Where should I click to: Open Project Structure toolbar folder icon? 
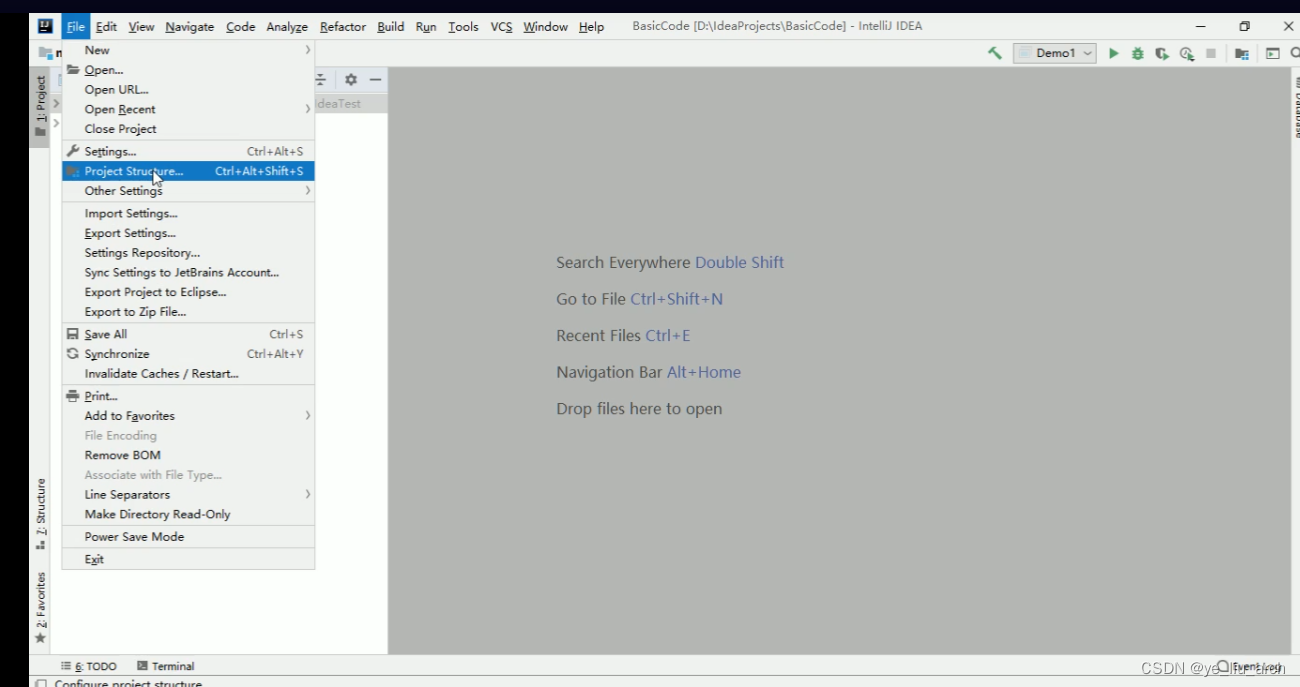(x=1241, y=53)
